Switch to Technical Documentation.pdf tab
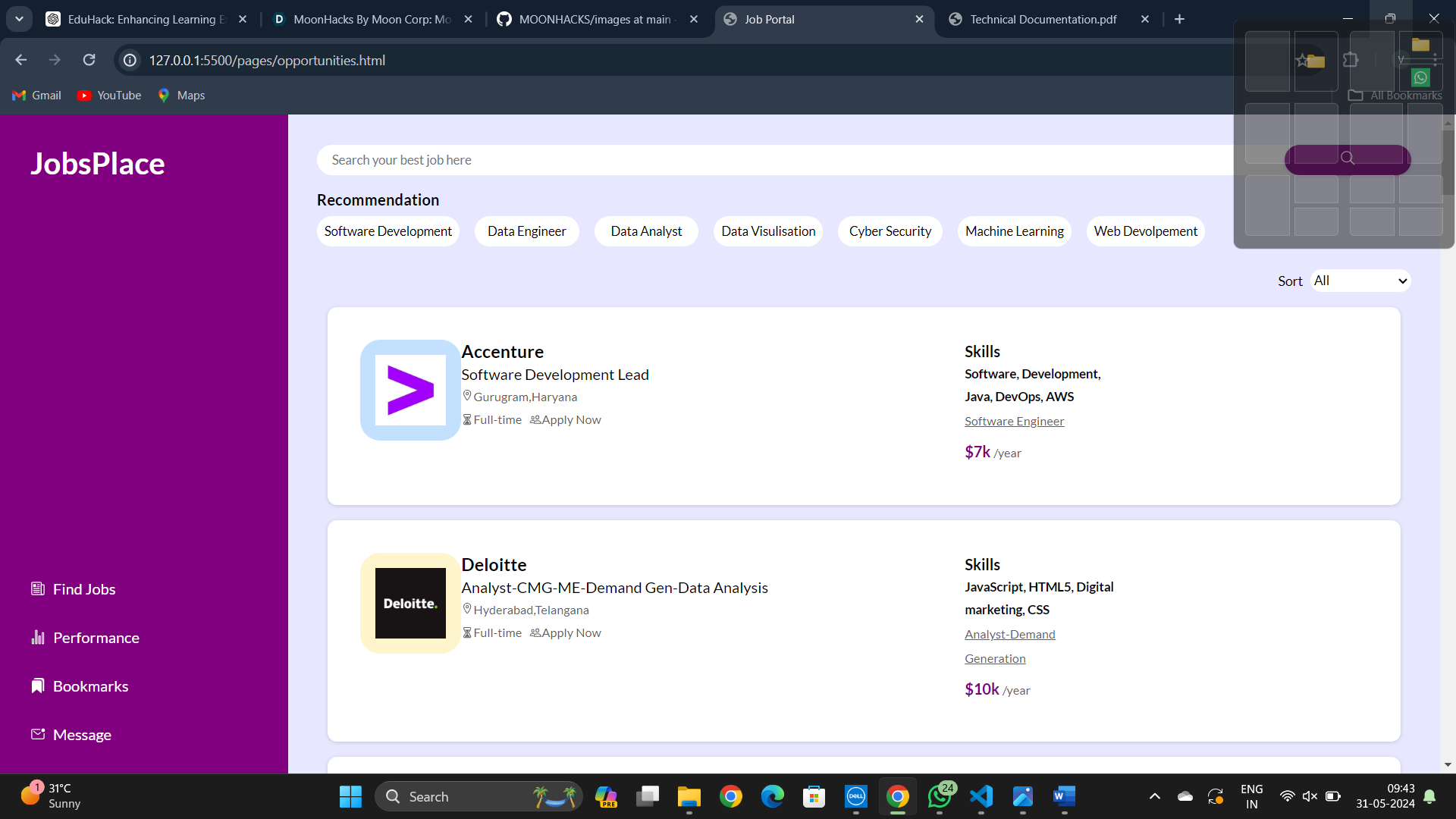Screen dimensions: 1456x819 click(1043, 20)
